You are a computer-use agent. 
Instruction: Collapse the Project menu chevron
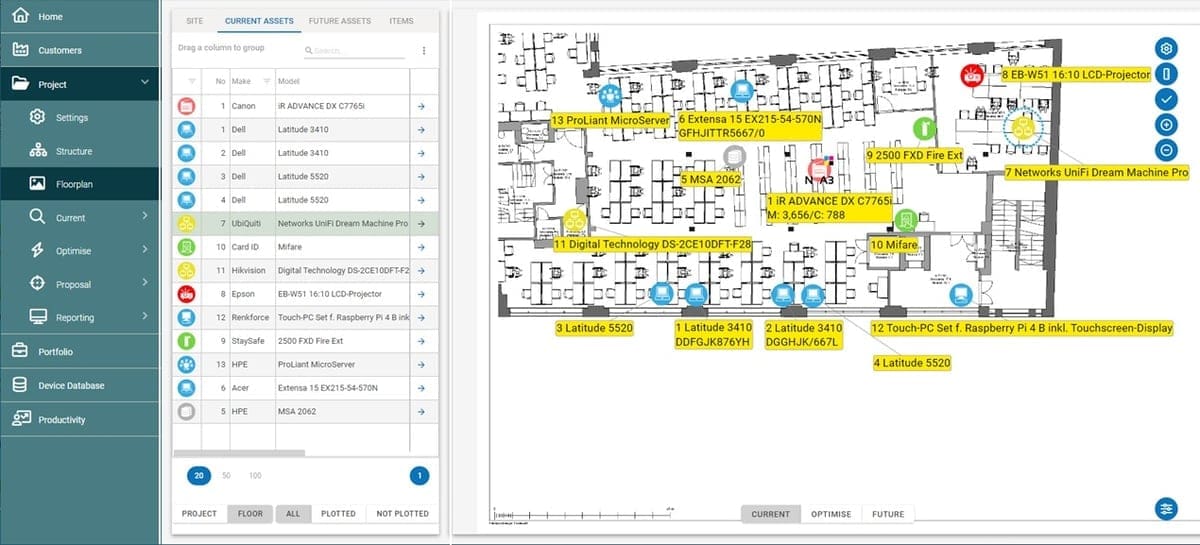coord(145,84)
